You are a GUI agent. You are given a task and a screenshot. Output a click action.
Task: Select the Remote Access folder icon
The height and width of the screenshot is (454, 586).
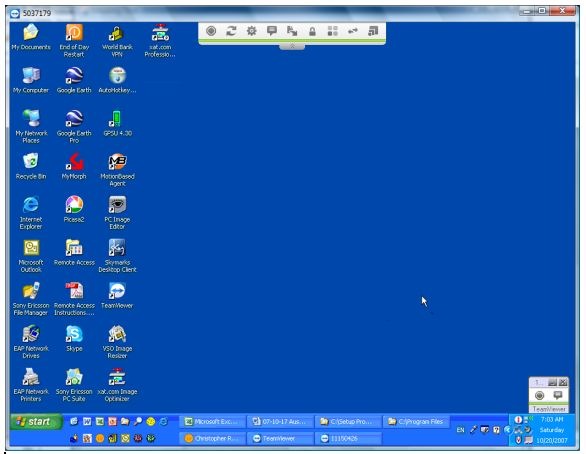tap(74, 253)
